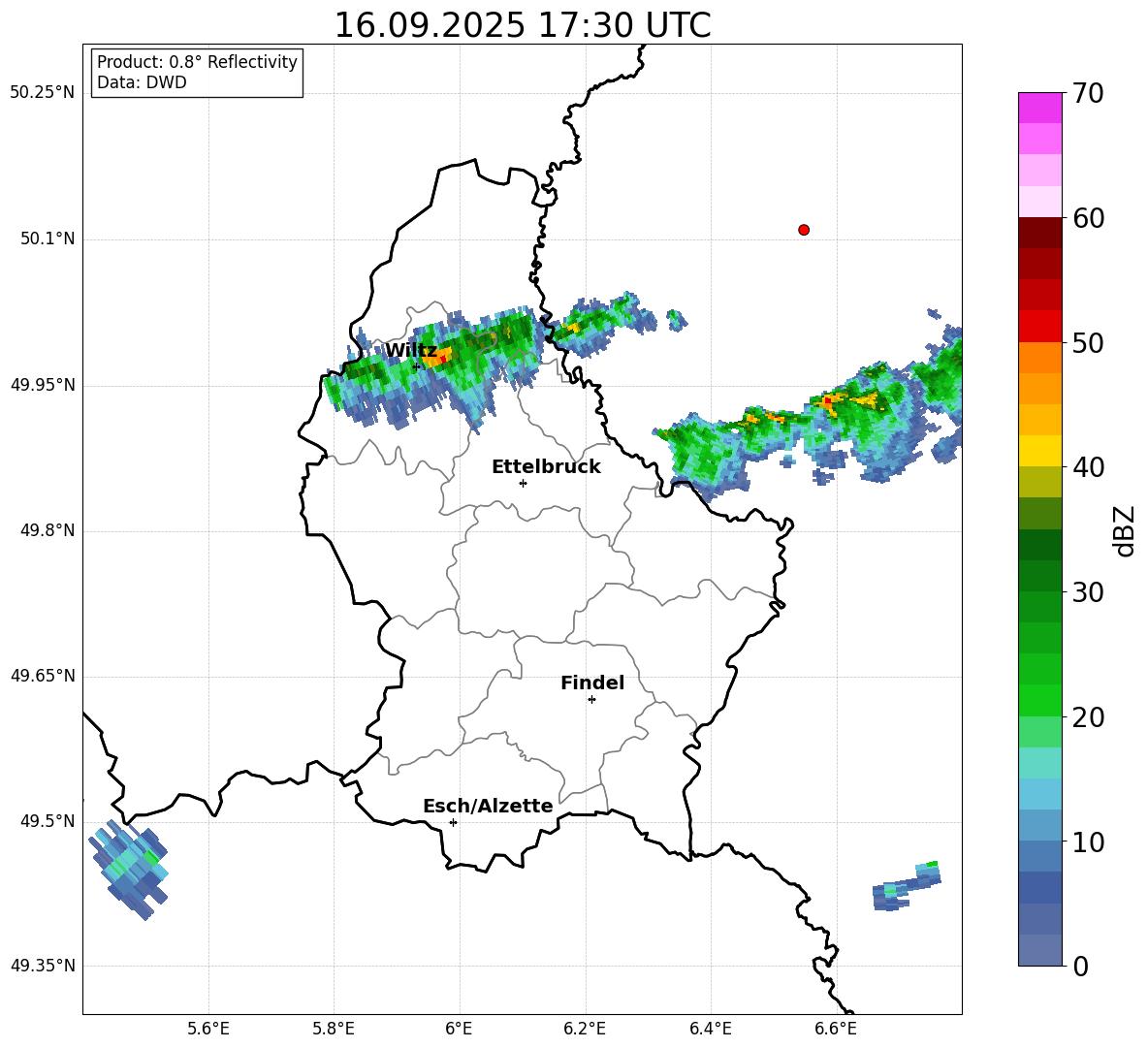Select the Findel city label
The height and width of the screenshot is (1048, 1148).
pos(592,683)
